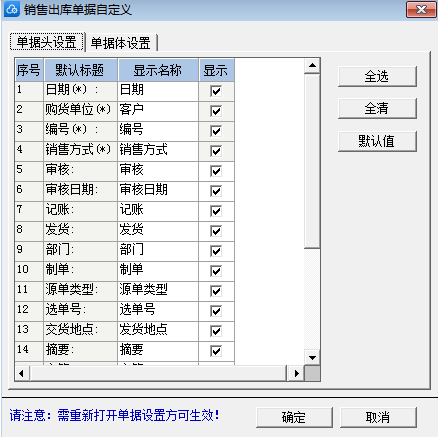Click the 取消 button
Image resolution: width=438 pixels, height=437 pixels.
click(x=378, y=417)
